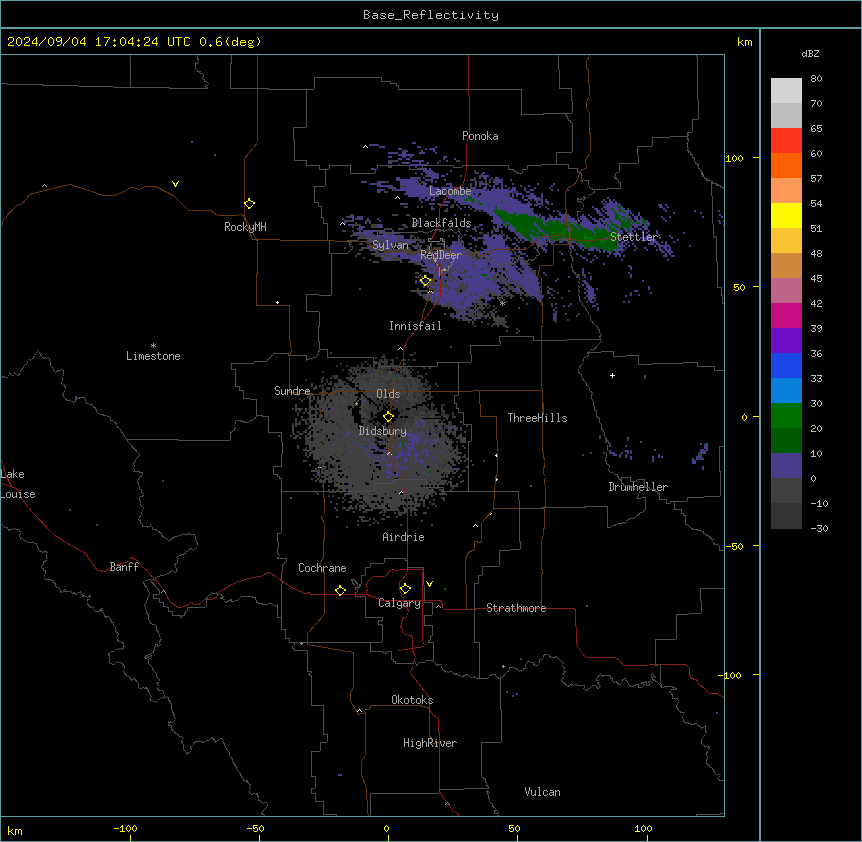
Task: Click the Okotoks label
Action: (x=412, y=700)
